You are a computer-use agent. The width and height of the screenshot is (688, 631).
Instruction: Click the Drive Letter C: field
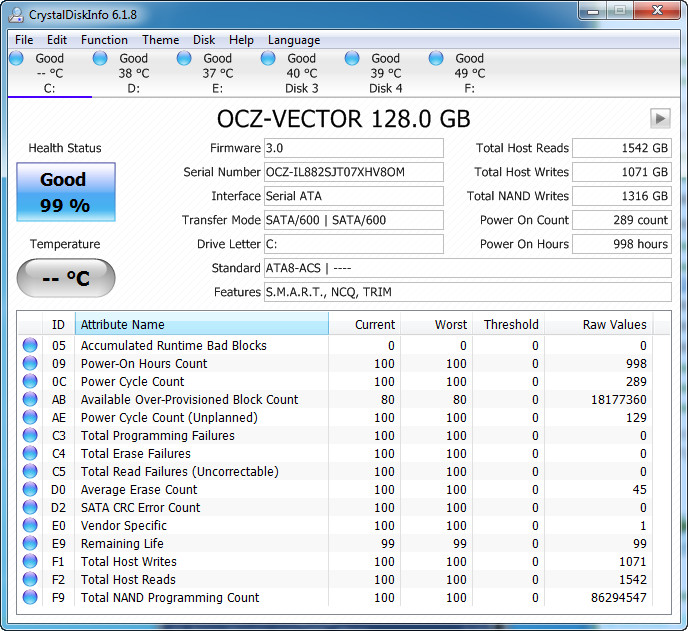(x=354, y=244)
